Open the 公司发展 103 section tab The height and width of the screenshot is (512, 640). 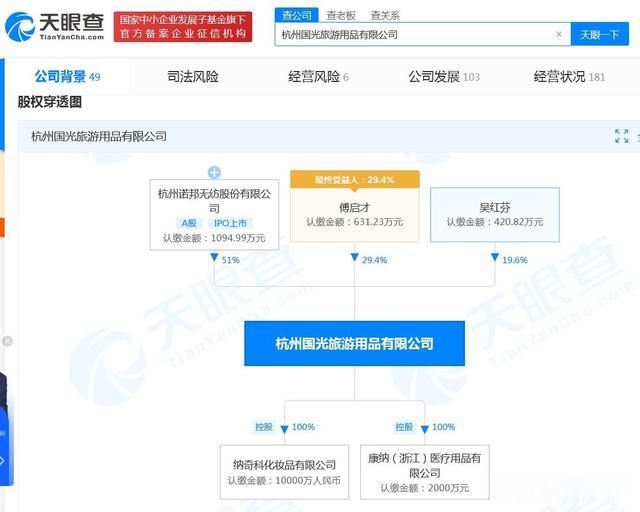tap(444, 76)
